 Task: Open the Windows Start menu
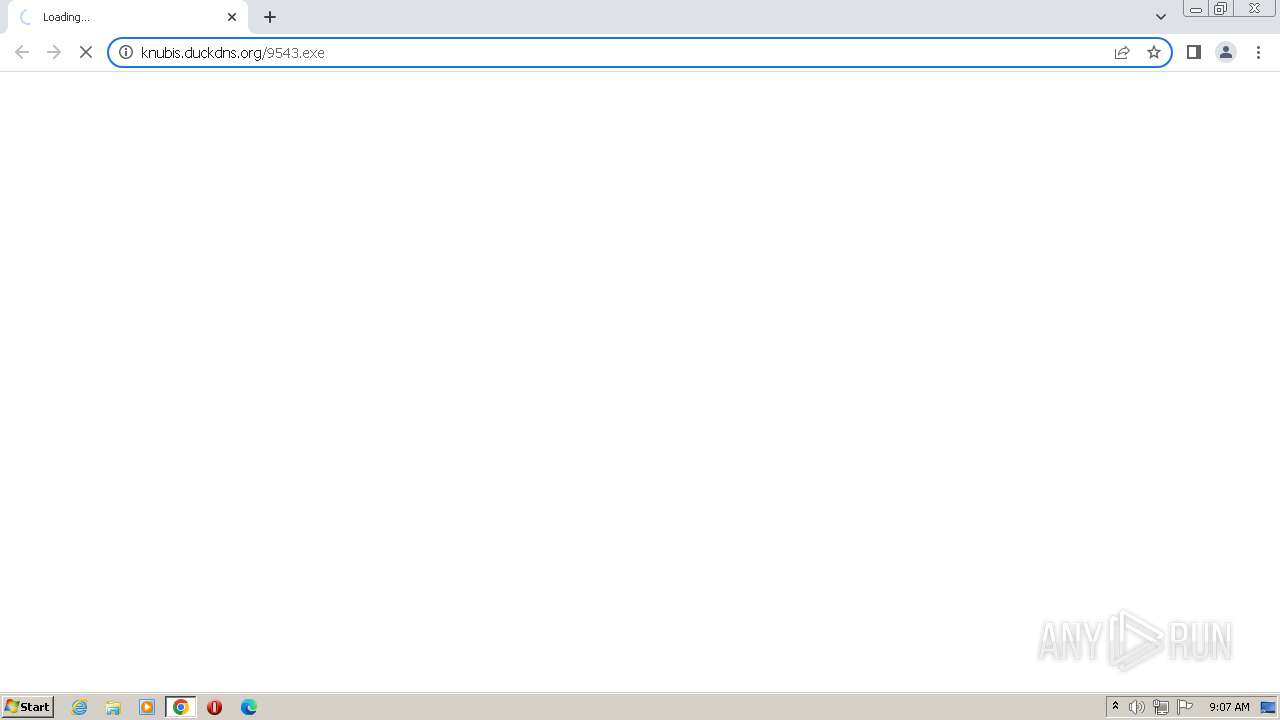click(27, 707)
